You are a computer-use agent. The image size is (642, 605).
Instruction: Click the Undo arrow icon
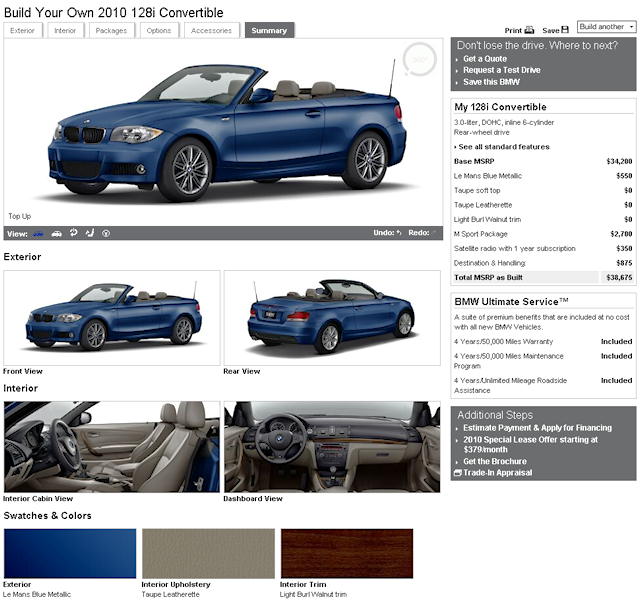point(399,233)
